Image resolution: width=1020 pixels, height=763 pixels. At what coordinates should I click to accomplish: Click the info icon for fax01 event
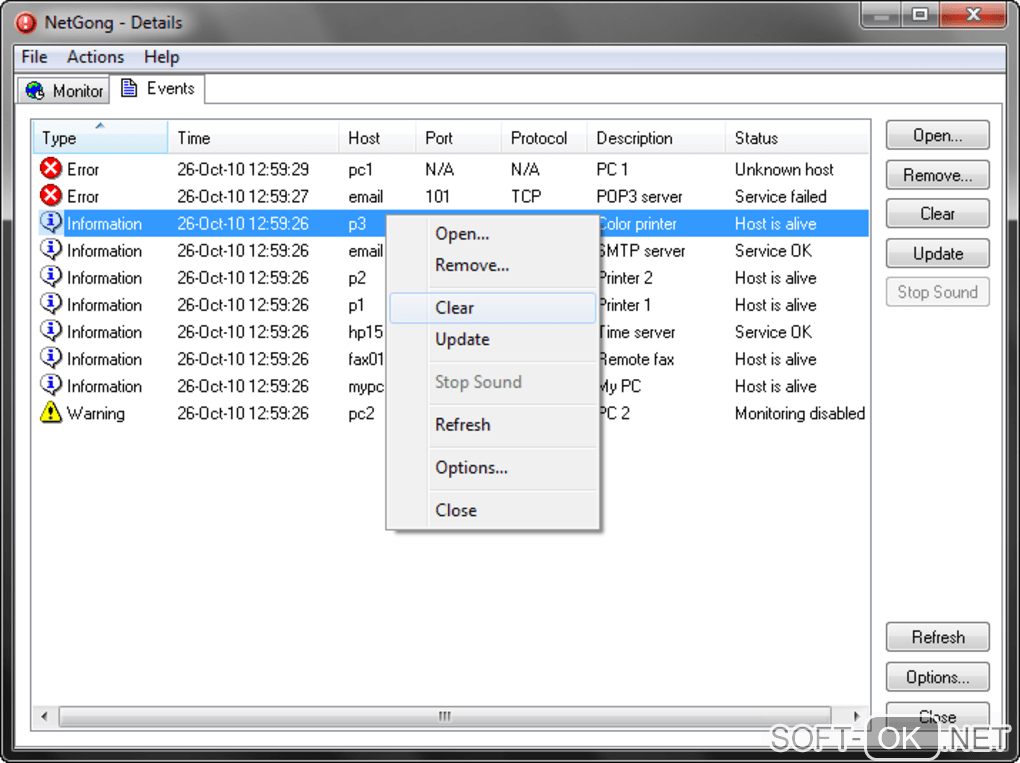click(x=51, y=358)
